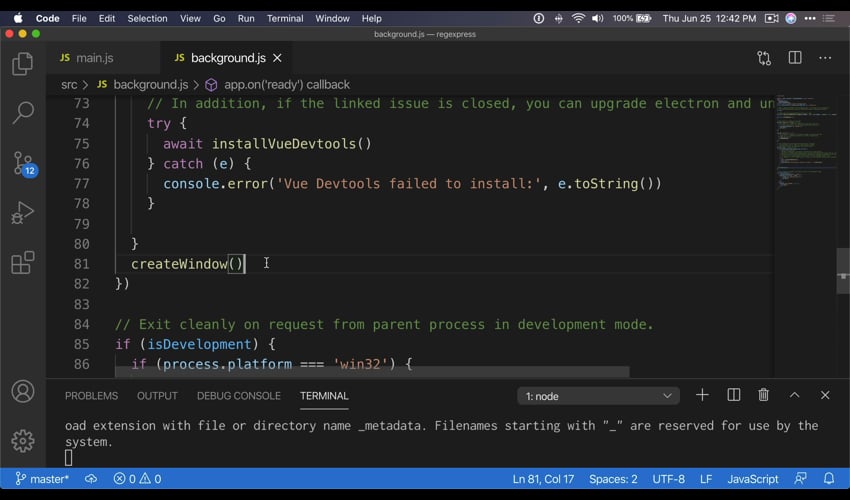Open the Help menu
850x500 pixels.
pos(371,18)
